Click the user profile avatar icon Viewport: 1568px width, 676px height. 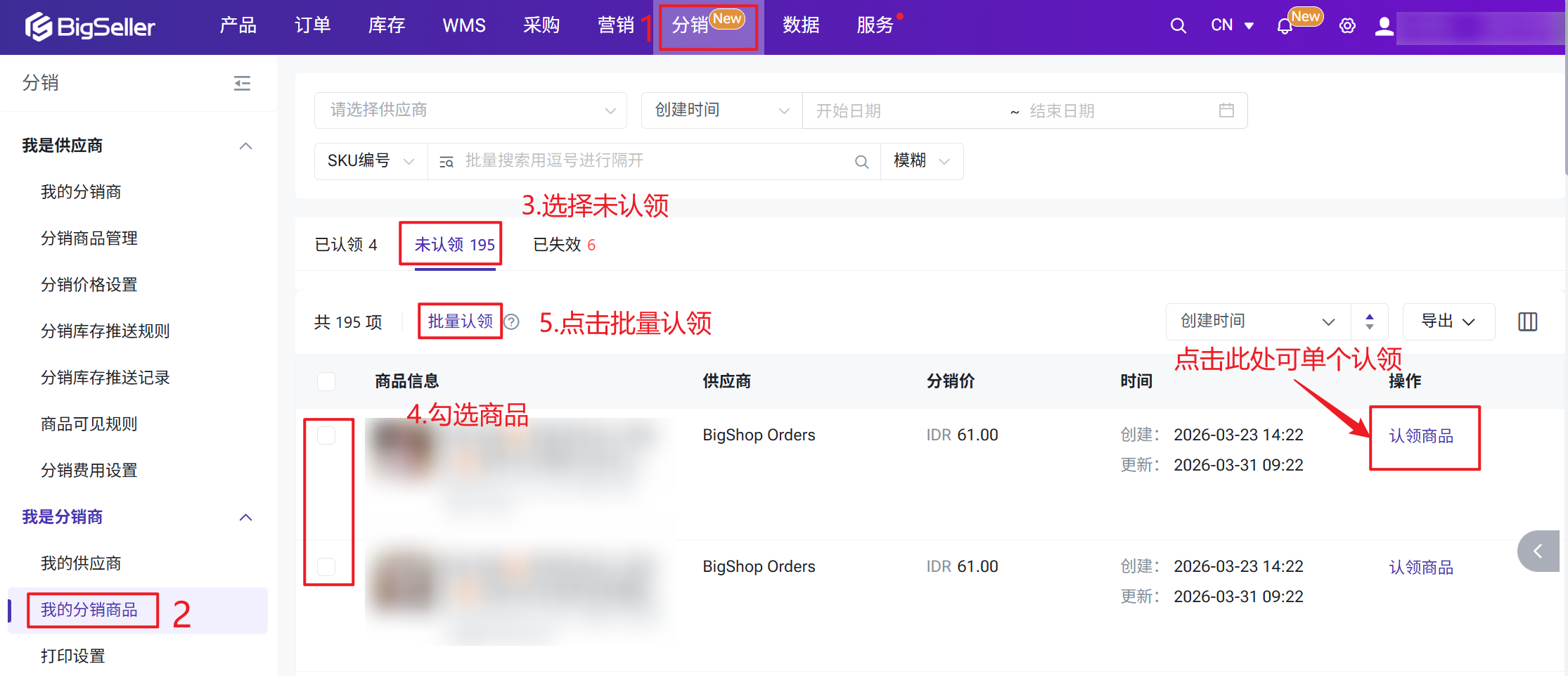tap(1384, 26)
